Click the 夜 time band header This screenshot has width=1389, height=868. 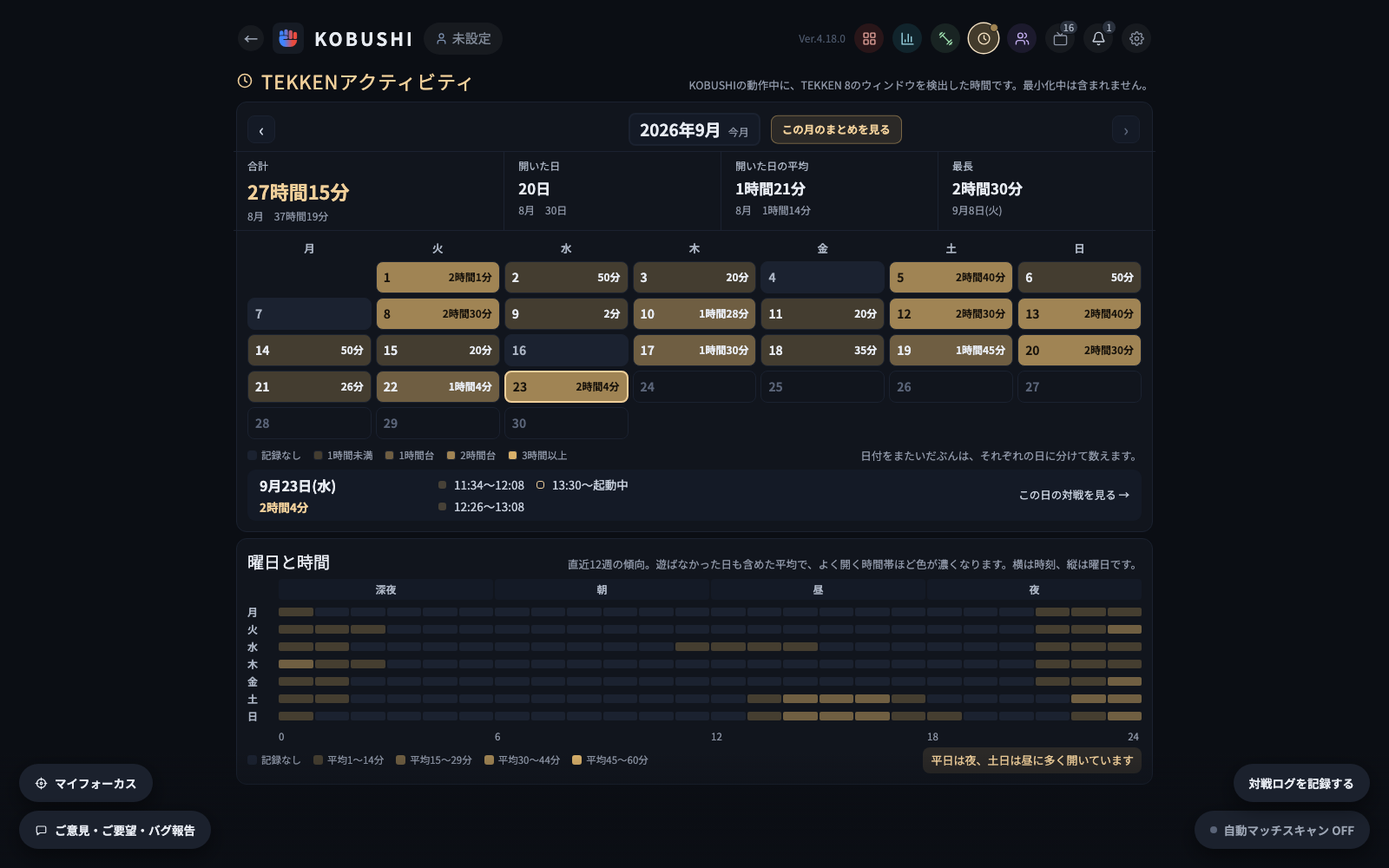click(1034, 590)
